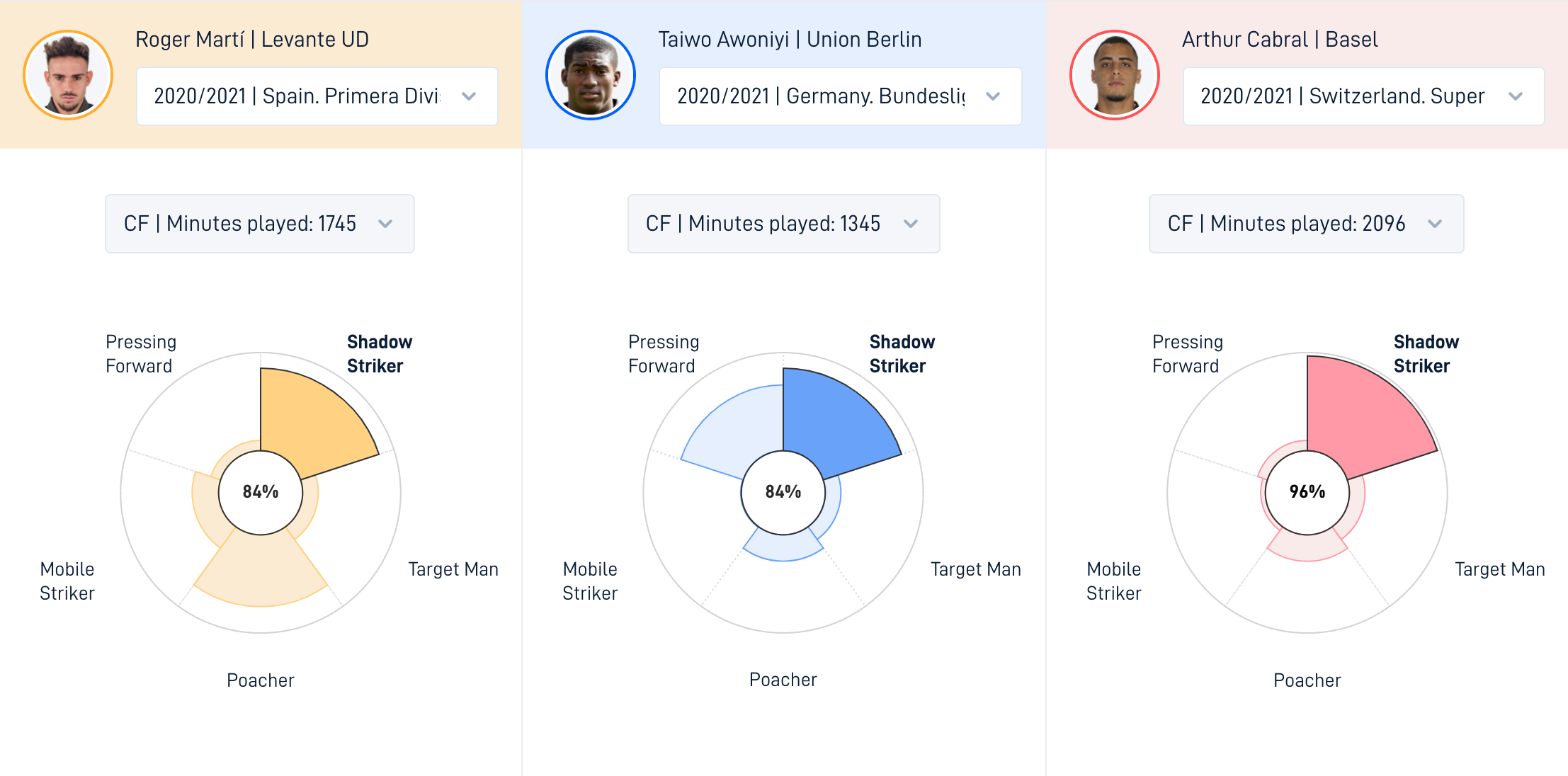Screen dimensions: 1568x776
Task: Click the chevron in Cabral's season dropdown
Action: coord(1516,96)
